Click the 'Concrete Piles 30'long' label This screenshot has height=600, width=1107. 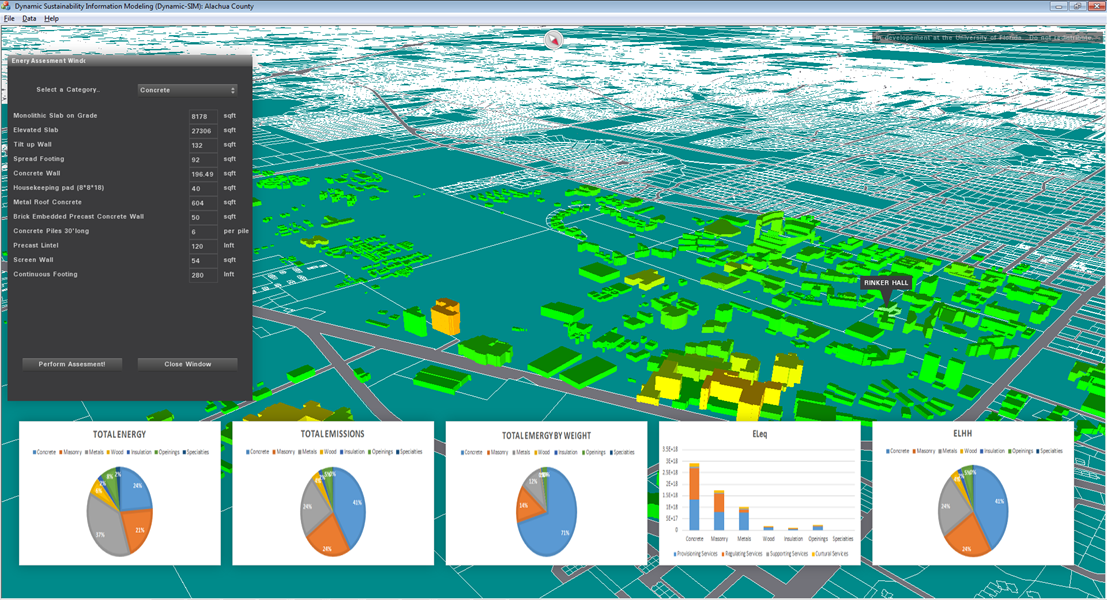51,231
